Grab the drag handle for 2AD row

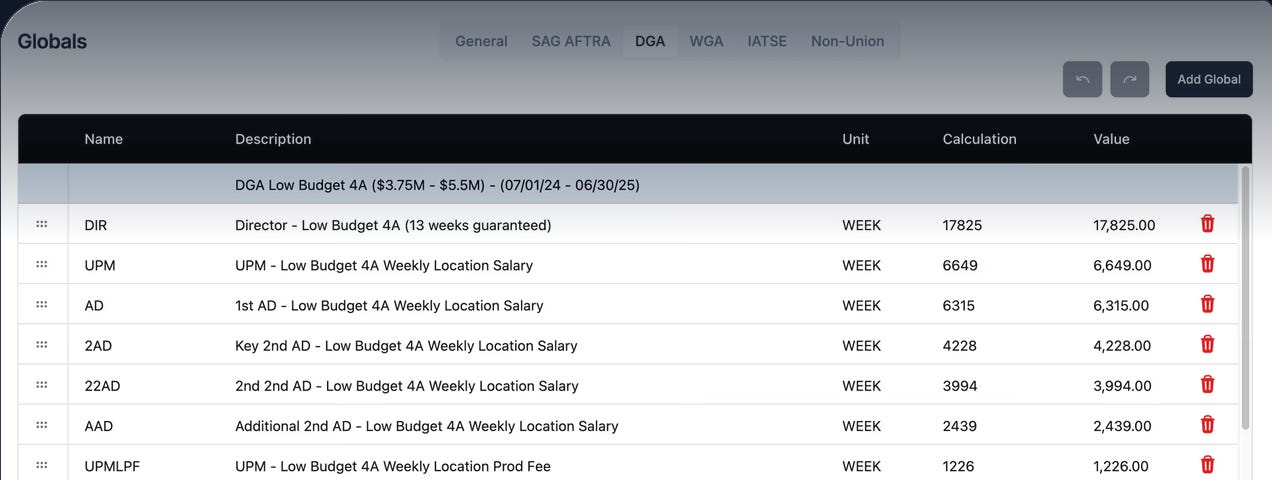(x=42, y=345)
